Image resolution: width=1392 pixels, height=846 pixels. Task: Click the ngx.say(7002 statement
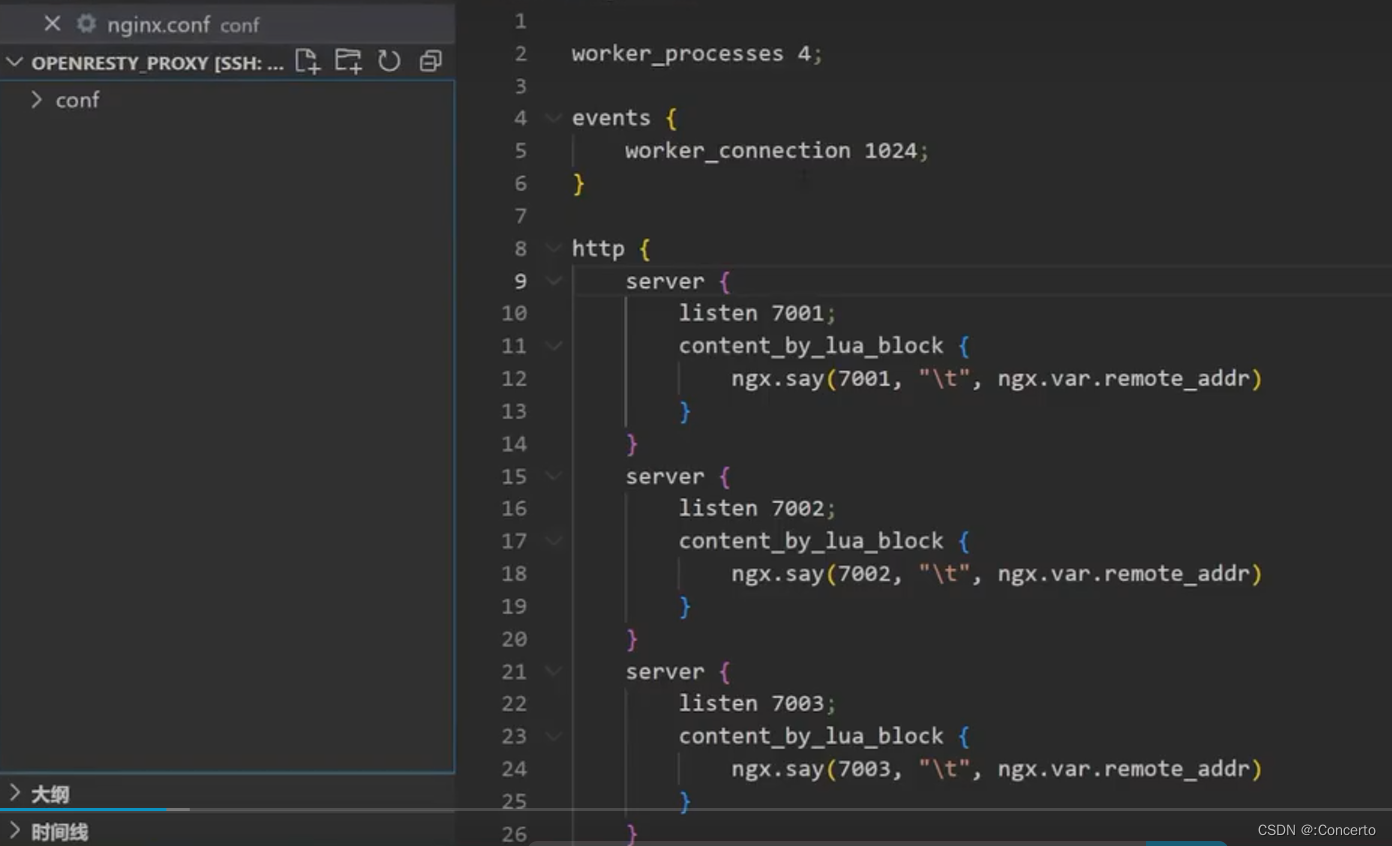coord(996,573)
